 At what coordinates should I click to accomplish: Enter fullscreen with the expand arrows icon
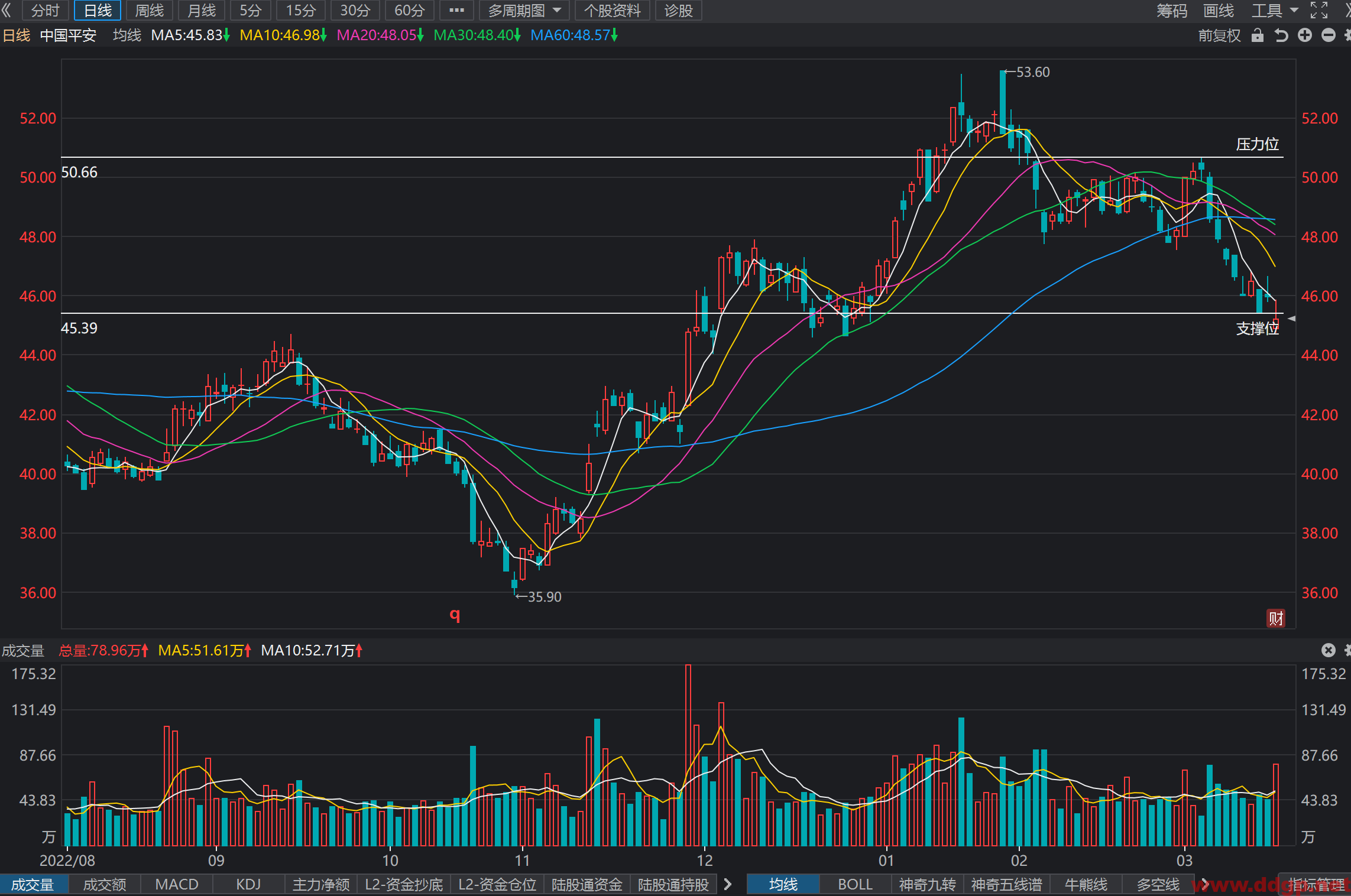tap(1319, 10)
